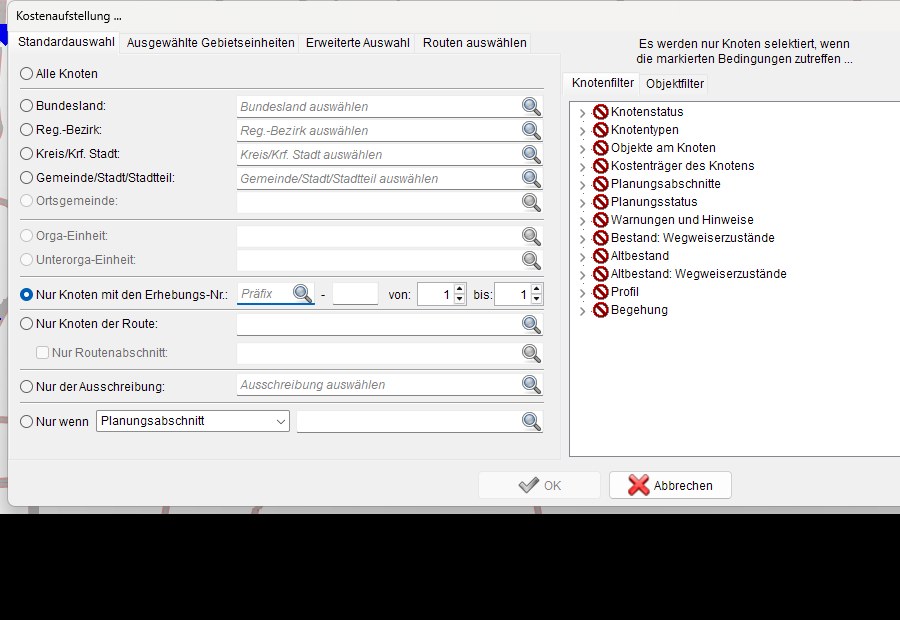Open the Planungsabschnitt dropdown
This screenshot has width=900, height=620.
pyautogui.click(x=193, y=421)
